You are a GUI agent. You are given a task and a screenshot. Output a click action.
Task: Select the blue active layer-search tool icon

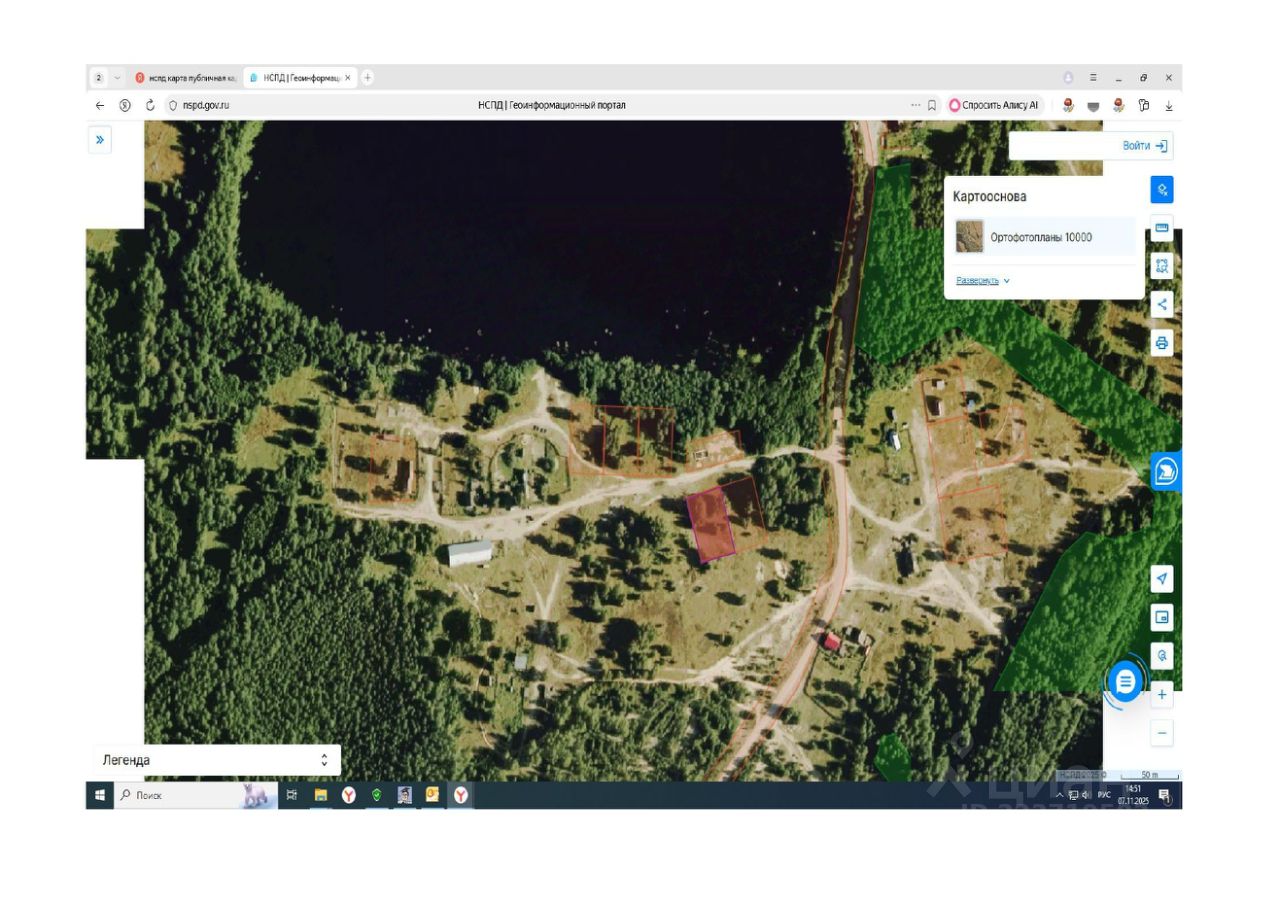(x=1162, y=189)
